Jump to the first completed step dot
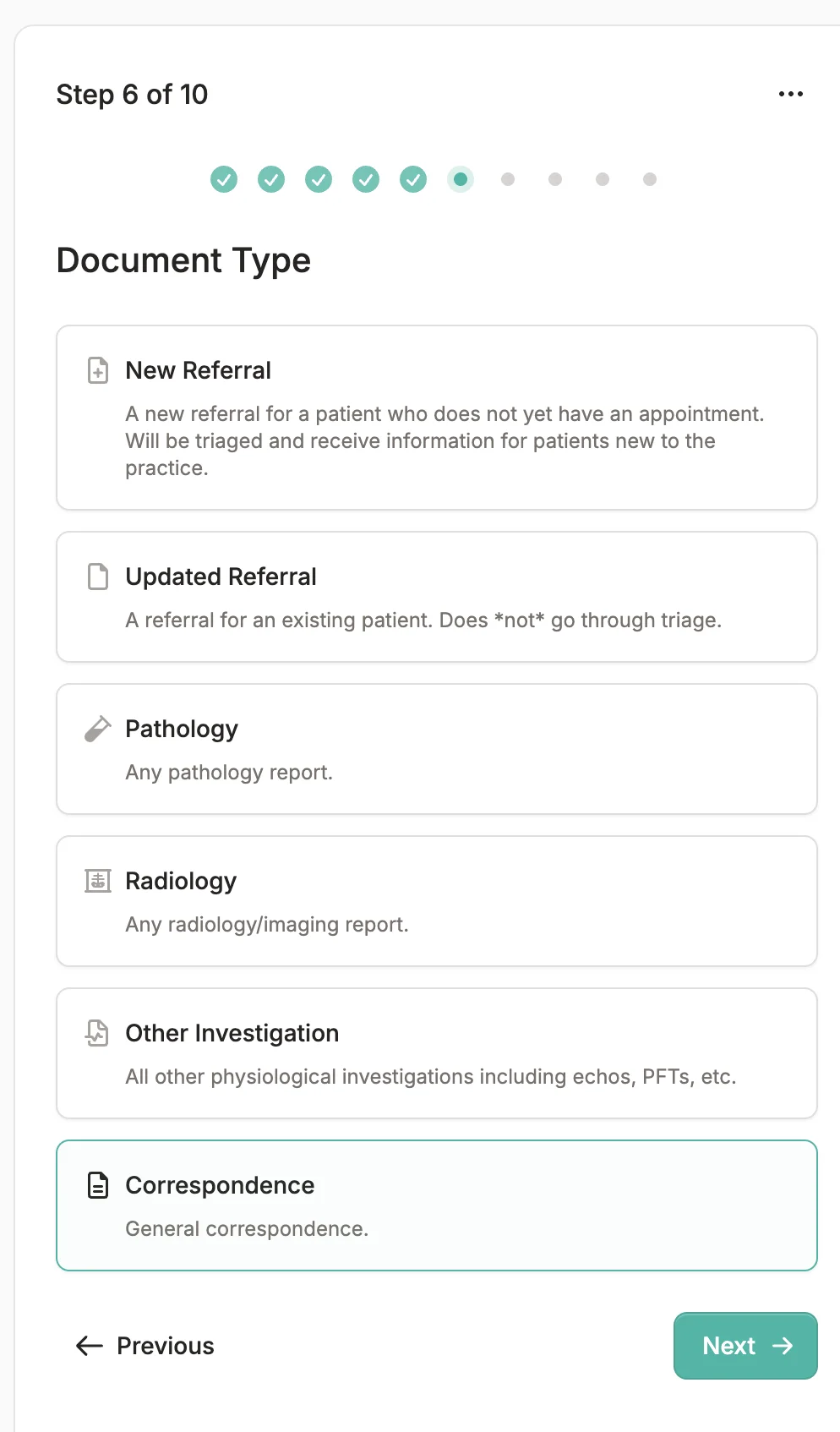 (224, 179)
